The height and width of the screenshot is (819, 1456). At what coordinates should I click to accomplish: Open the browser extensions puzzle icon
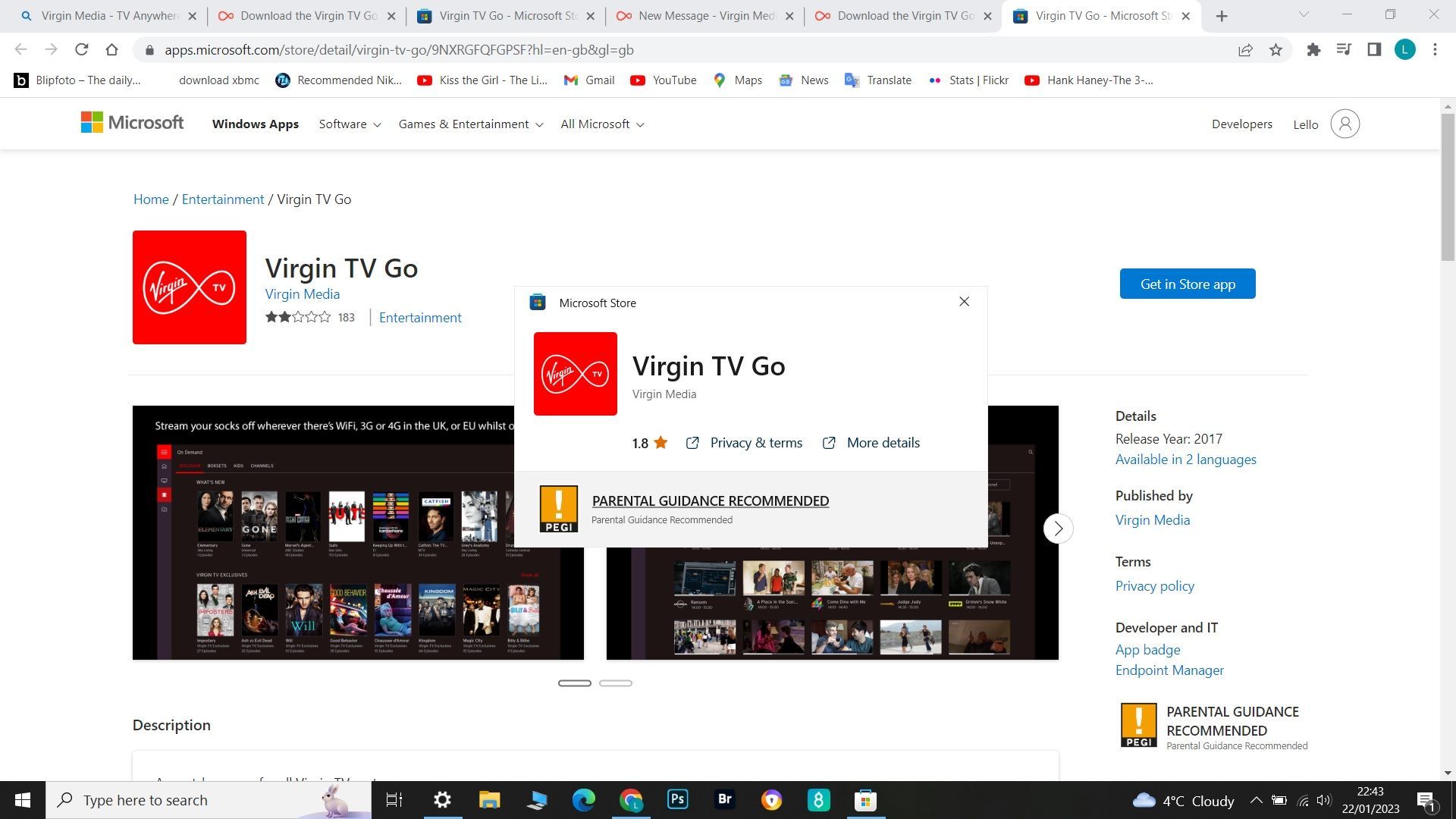click(1313, 49)
